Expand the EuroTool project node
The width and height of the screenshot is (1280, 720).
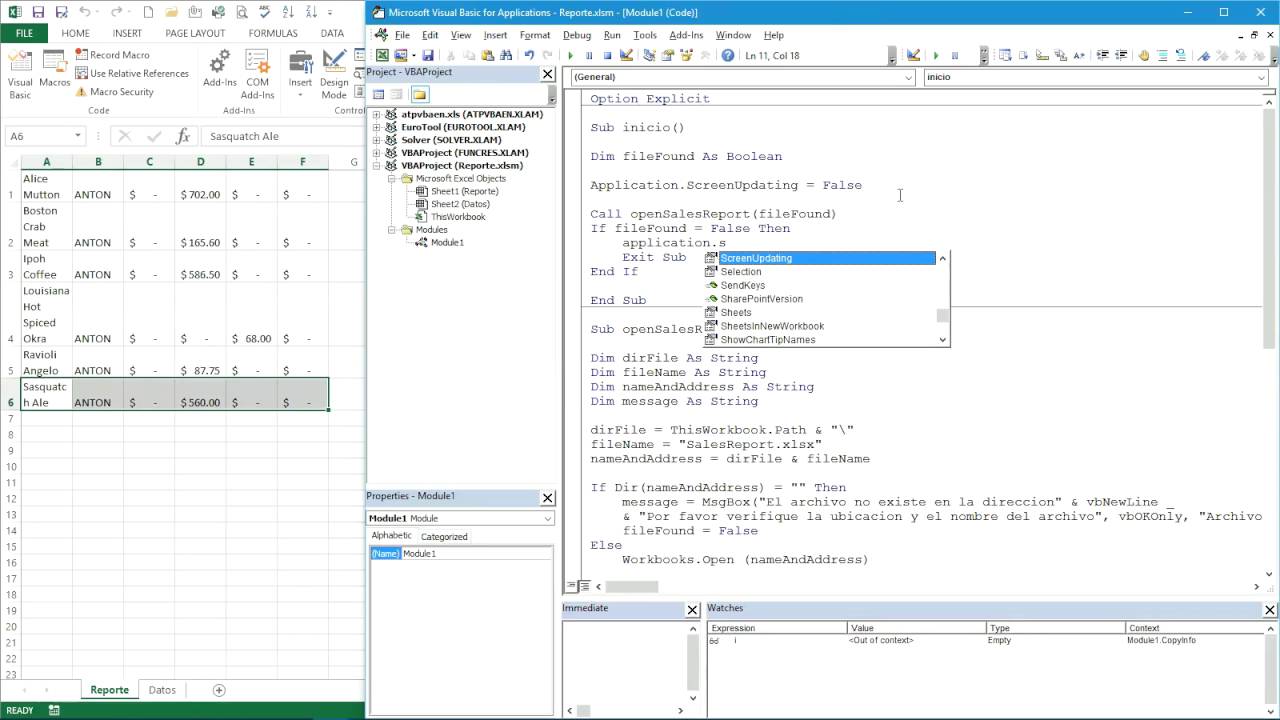377,127
